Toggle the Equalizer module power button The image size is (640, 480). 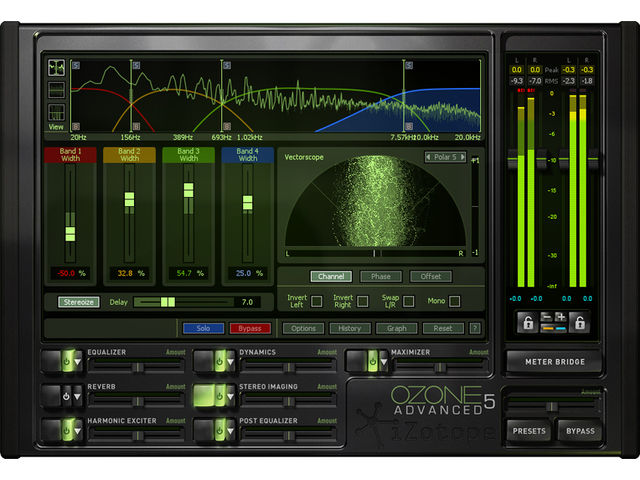pyautogui.click(x=67, y=362)
